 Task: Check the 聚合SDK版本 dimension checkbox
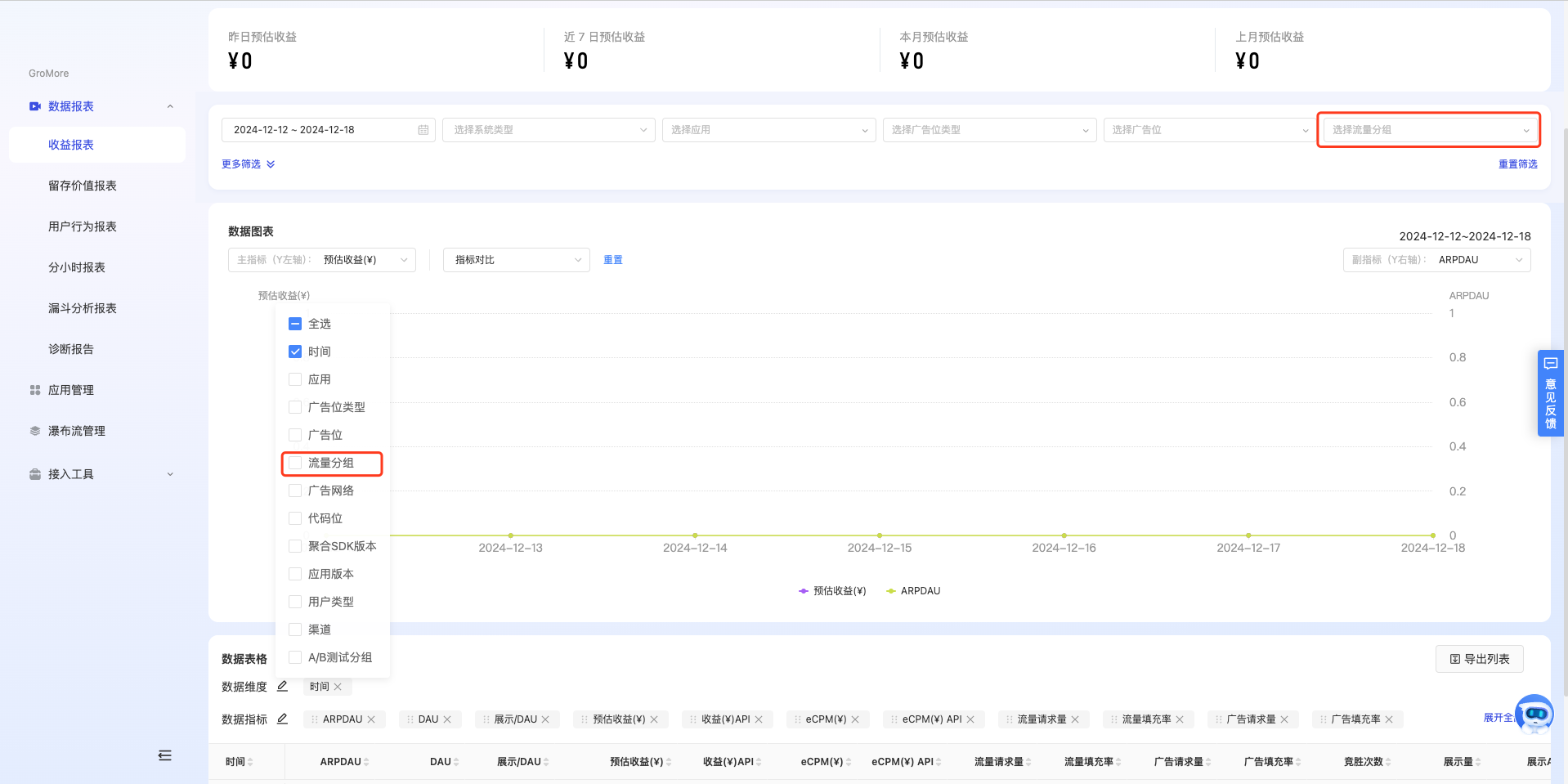pos(295,546)
